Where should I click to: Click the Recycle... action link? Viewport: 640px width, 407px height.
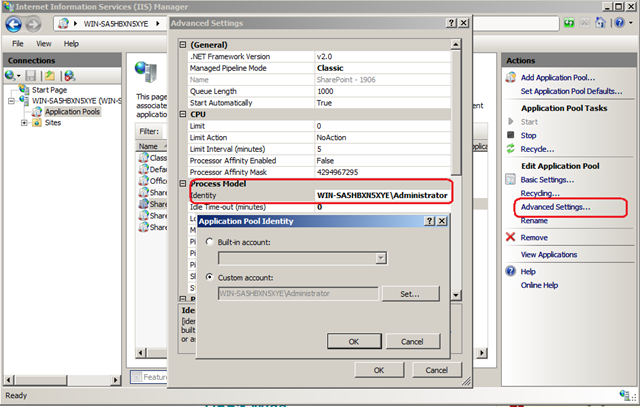pyautogui.click(x=537, y=149)
